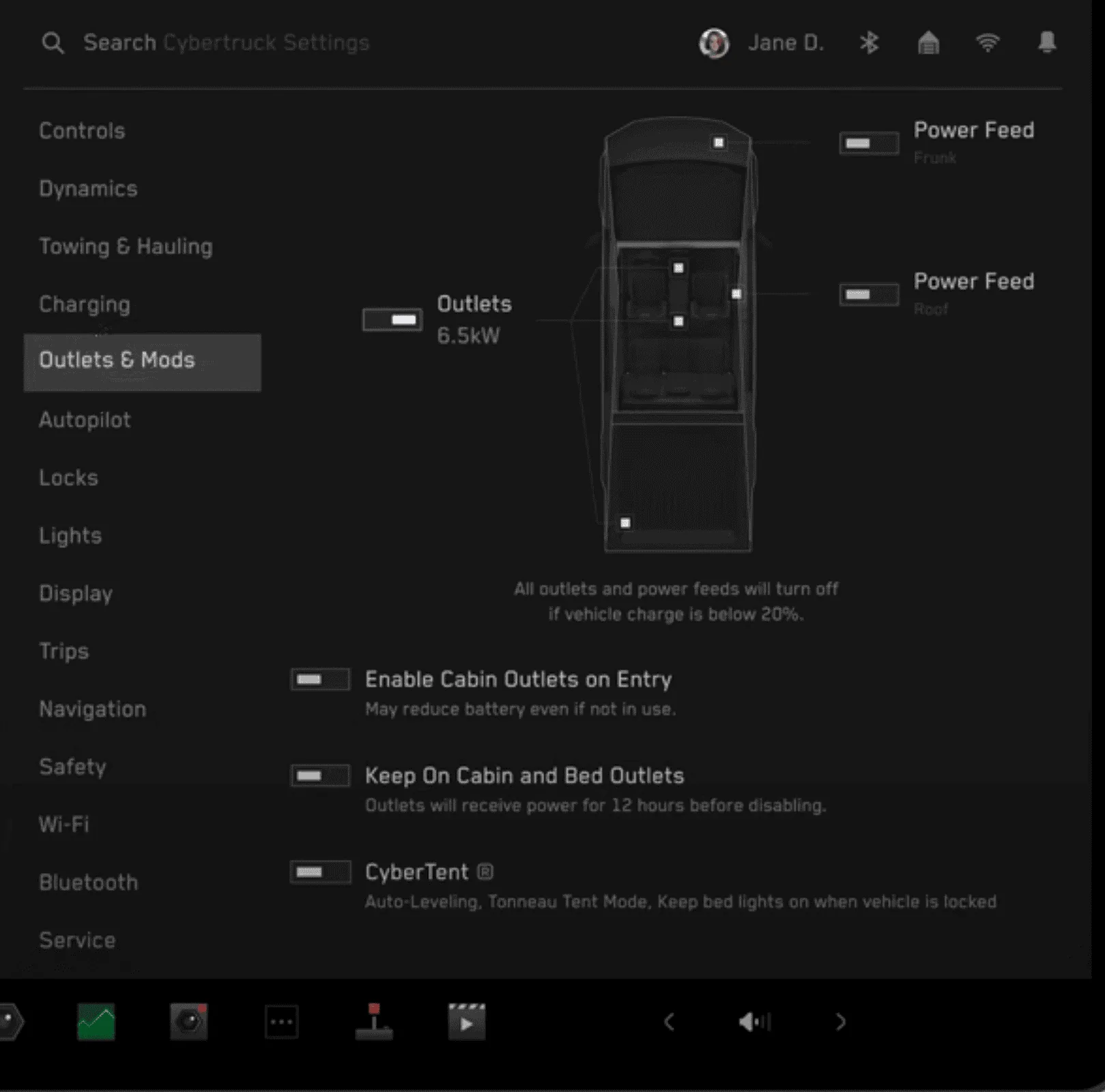This screenshot has width=1105, height=1092.
Task: Tap the left volume arrow
Action: pyautogui.click(x=669, y=1022)
